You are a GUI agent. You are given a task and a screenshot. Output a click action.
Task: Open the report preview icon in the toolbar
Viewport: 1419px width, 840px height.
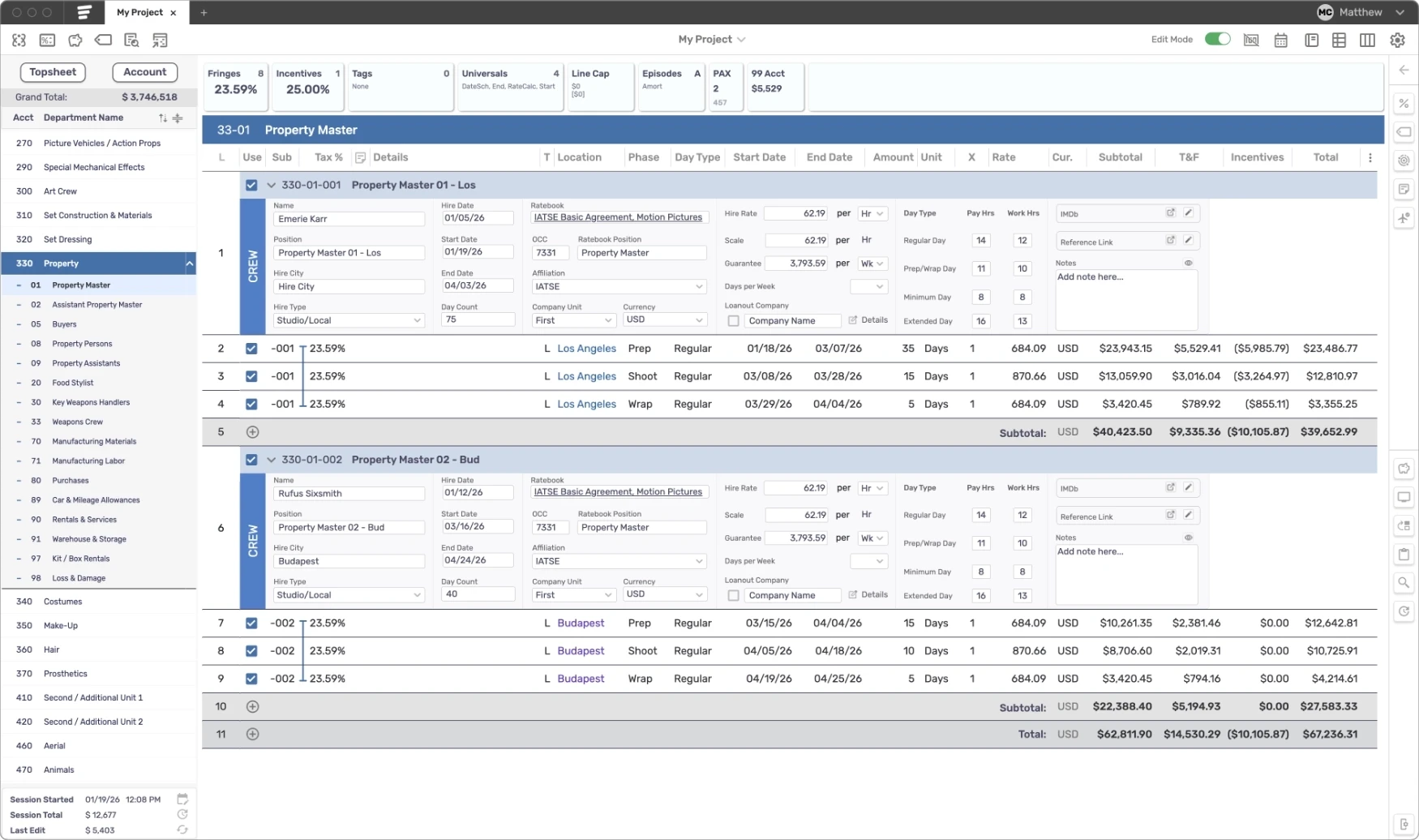click(131, 40)
